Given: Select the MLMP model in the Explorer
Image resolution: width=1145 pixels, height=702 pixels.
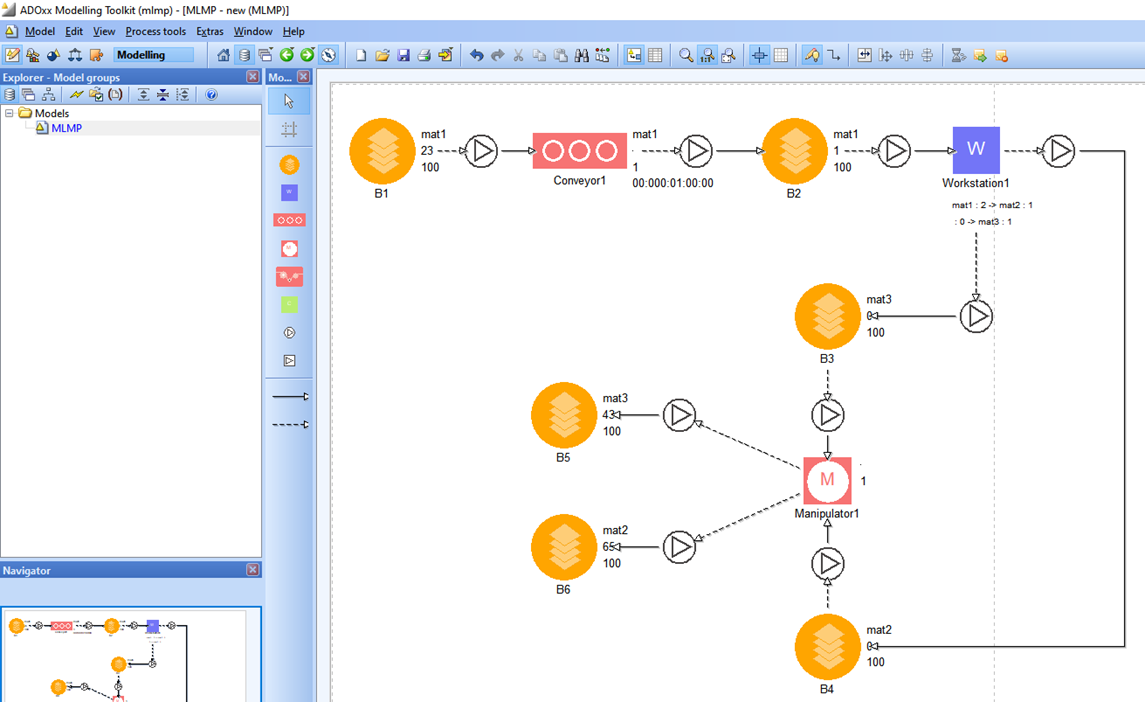Looking at the screenshot, I should pyautogui.click(x=66, y=128).
